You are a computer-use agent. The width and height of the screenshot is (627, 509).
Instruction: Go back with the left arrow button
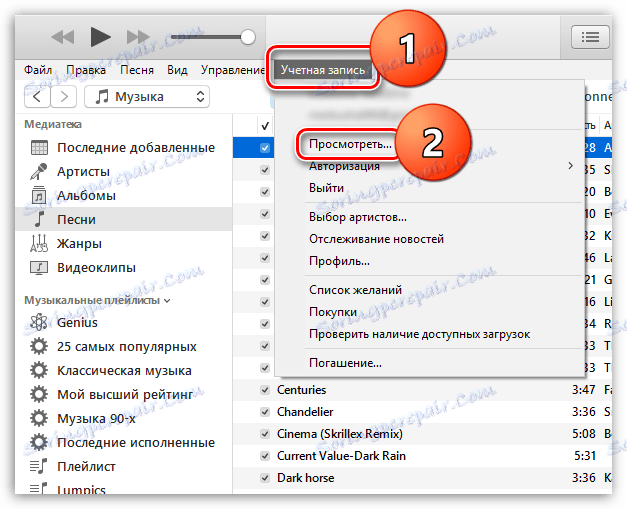[x=37, y=97]
